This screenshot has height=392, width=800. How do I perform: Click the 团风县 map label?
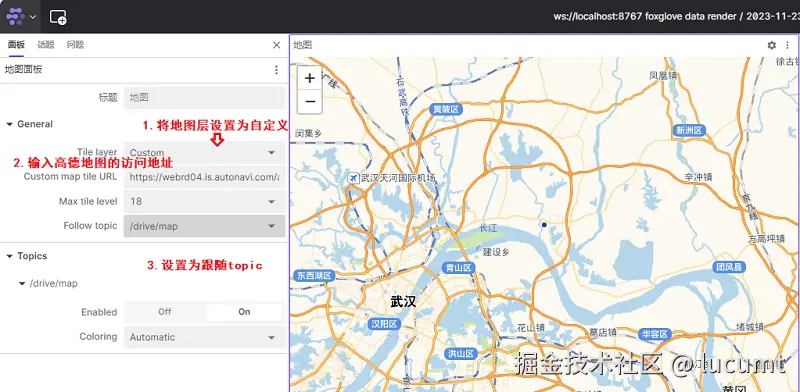pos(730,267)
